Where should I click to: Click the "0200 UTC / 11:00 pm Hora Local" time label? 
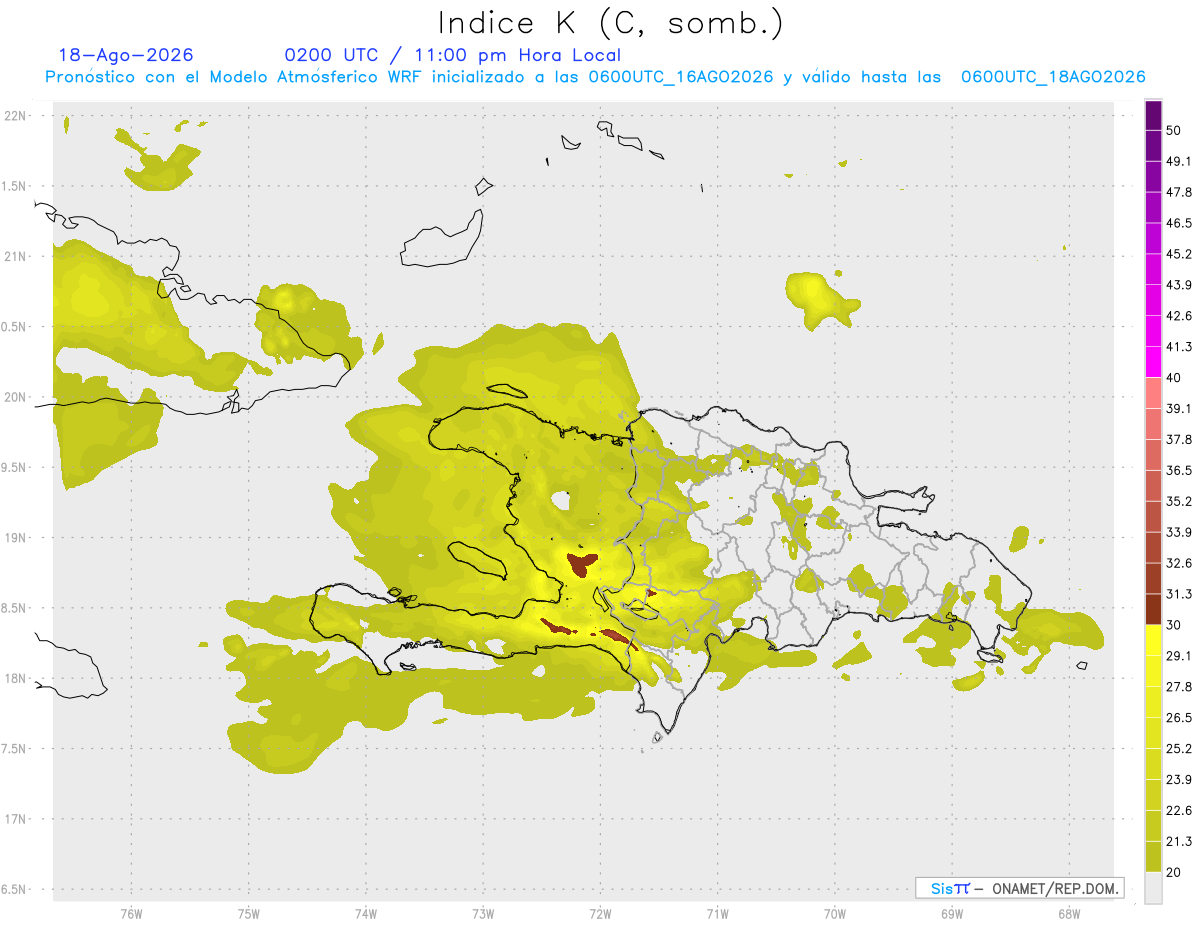click(452, 55)
